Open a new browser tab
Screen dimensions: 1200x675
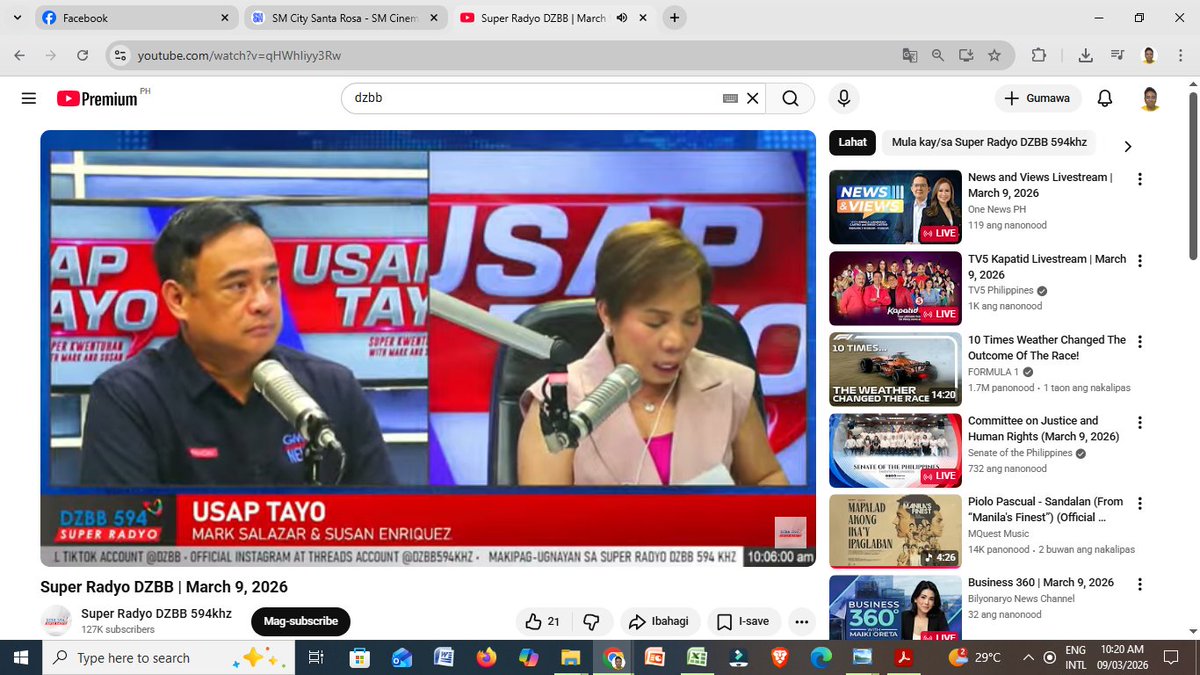(x=675, y=18)
